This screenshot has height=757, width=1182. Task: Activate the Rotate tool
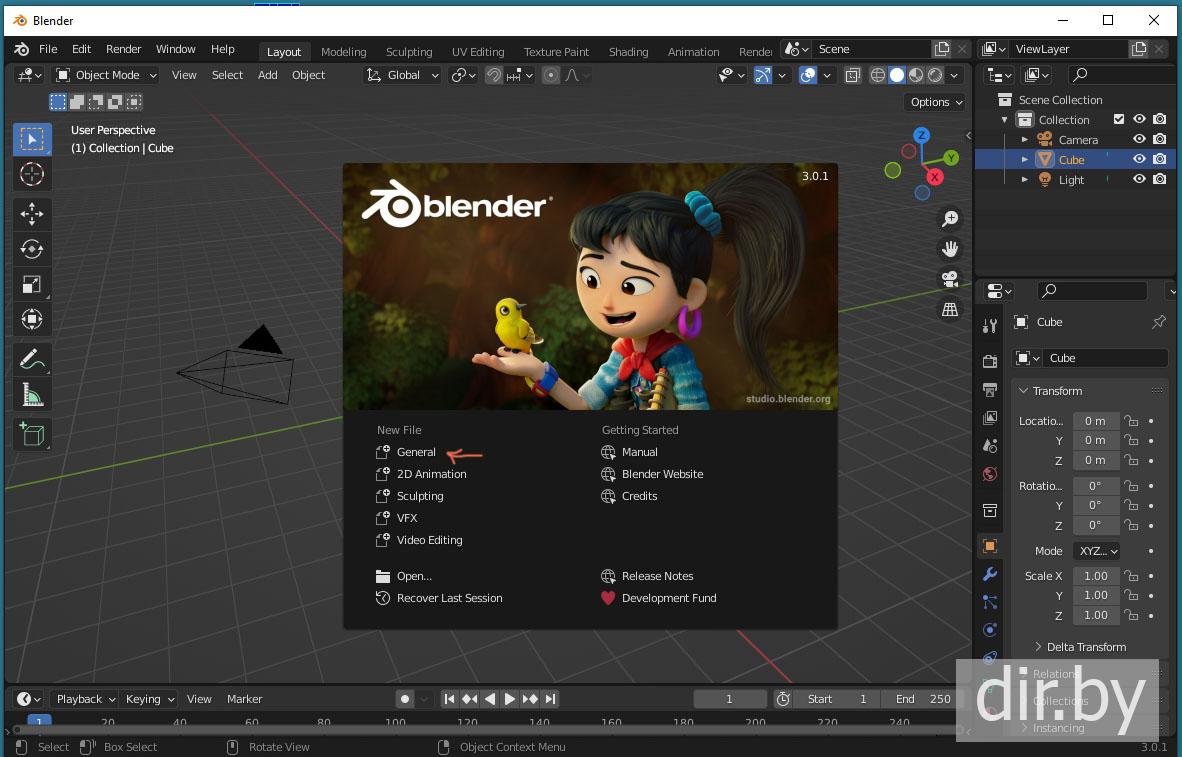click(x=32, y=249)
